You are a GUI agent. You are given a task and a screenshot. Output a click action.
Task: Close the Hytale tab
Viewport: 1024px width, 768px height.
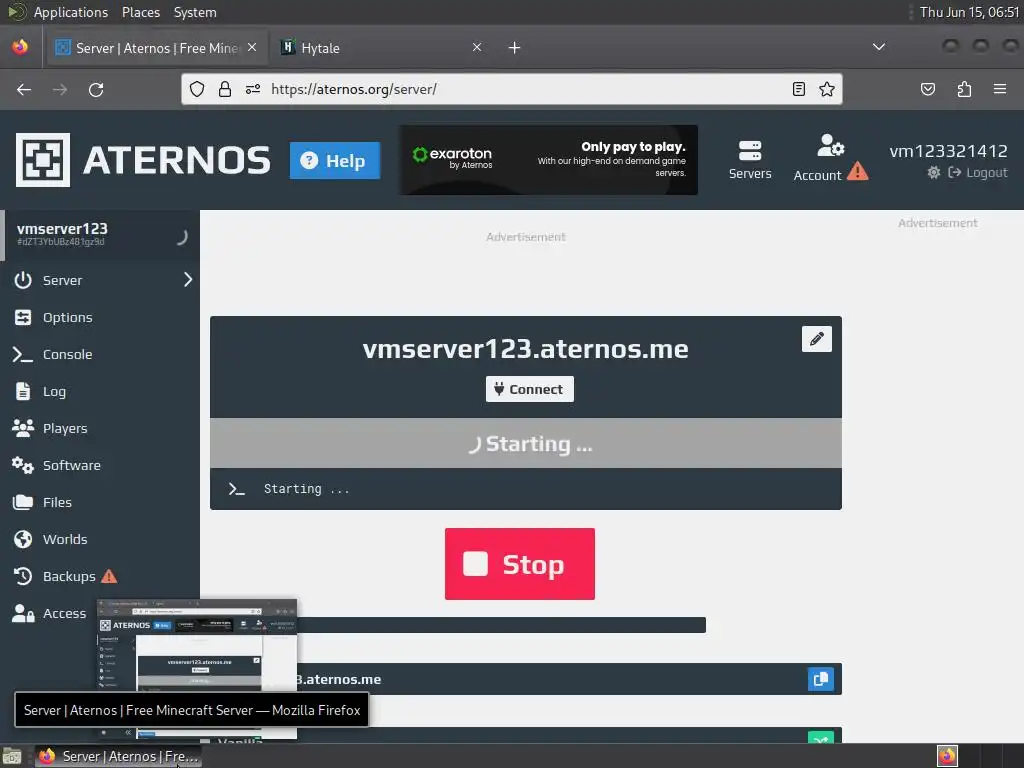(477, 47)
